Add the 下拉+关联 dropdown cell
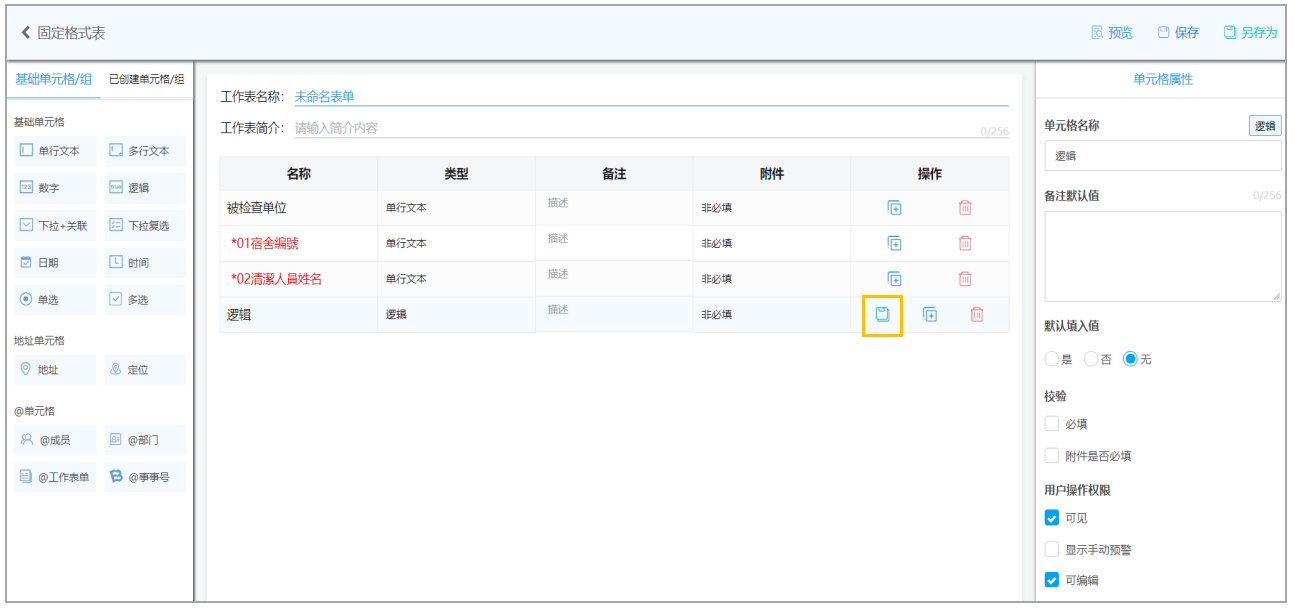The image size is (1294, 611). [55, 226]
